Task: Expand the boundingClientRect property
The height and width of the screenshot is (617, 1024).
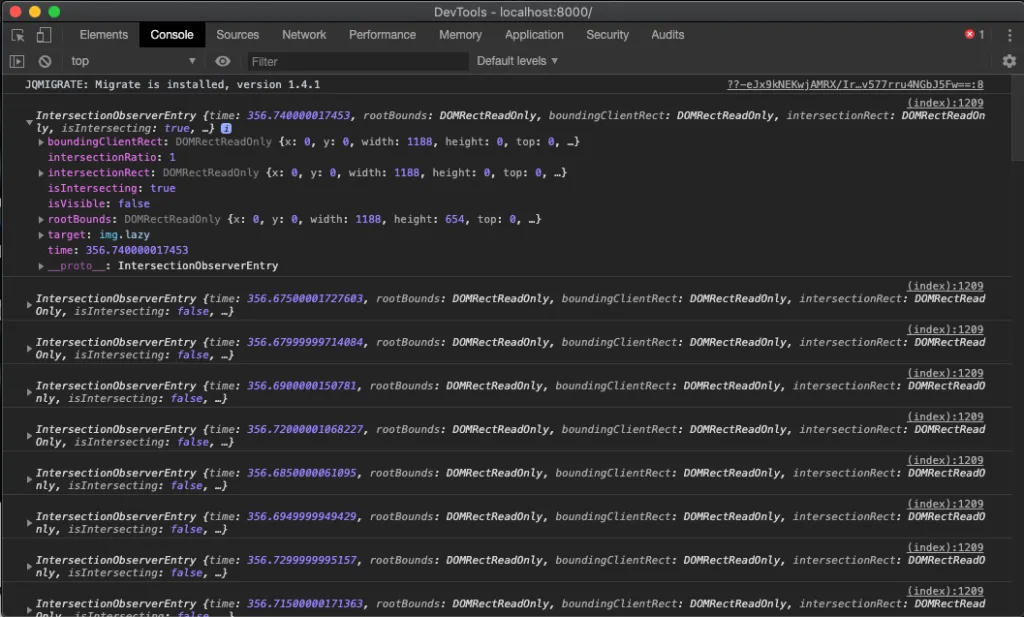Action: pyautogui.click(x=40, y=142)
